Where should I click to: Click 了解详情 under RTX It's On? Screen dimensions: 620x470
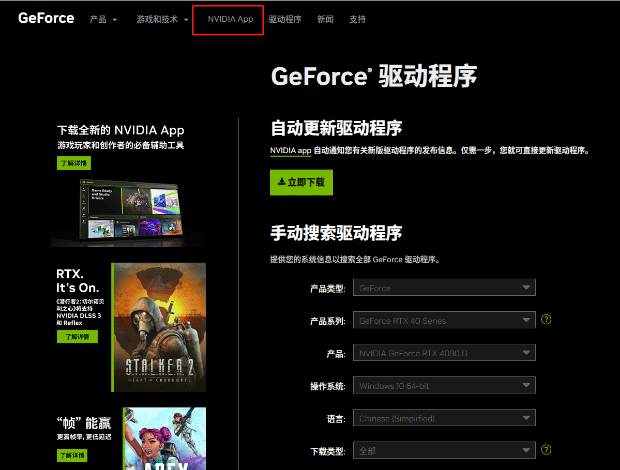click(77, 337)
